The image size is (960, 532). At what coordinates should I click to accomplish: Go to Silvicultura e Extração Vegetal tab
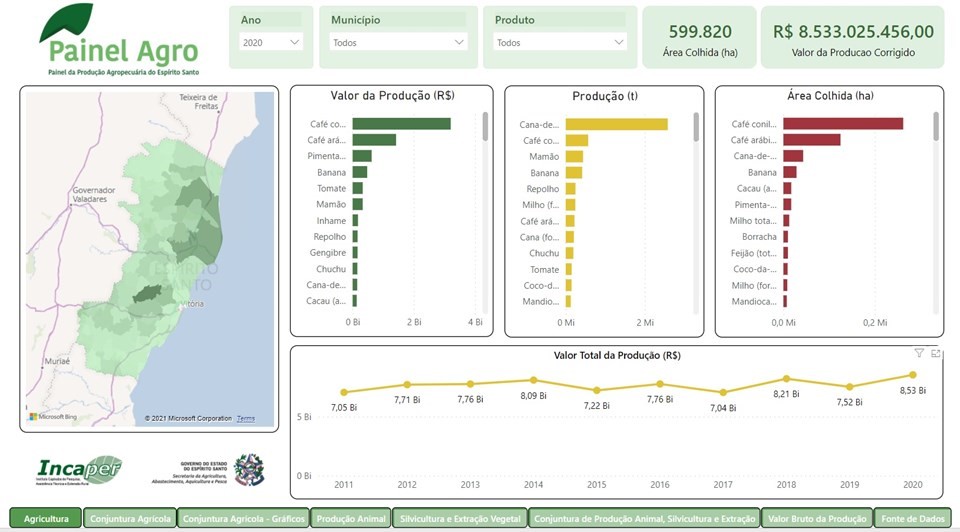(459, 519)
